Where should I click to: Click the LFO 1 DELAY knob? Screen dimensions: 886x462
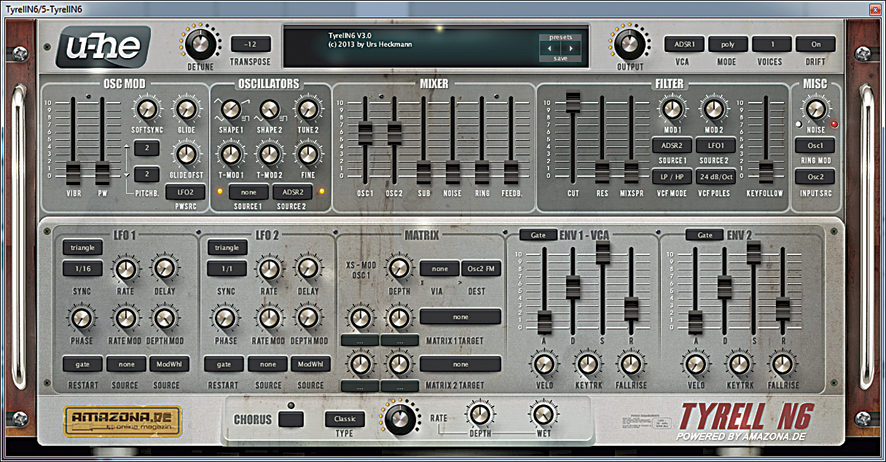click(x=164, y=270)
